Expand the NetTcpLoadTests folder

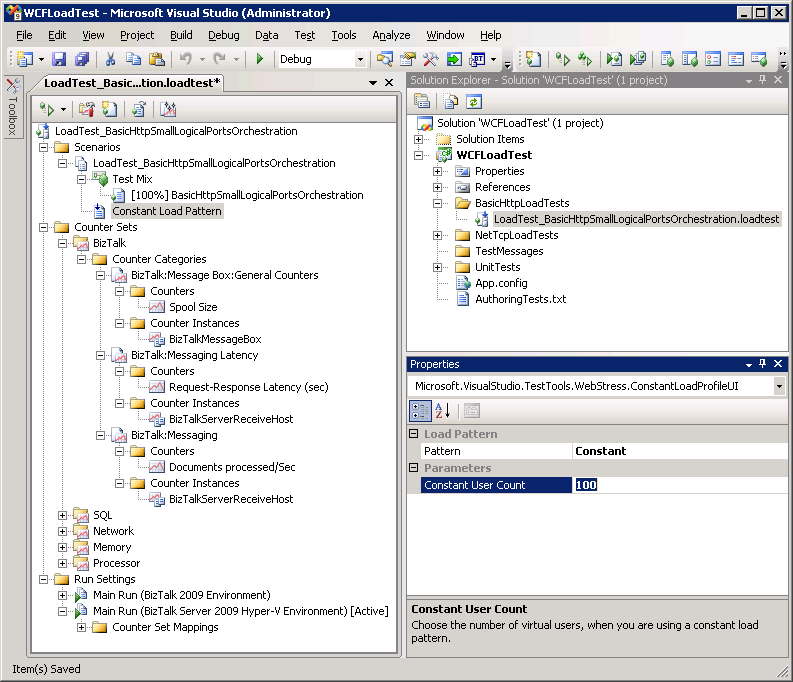[x=437, y=235]
